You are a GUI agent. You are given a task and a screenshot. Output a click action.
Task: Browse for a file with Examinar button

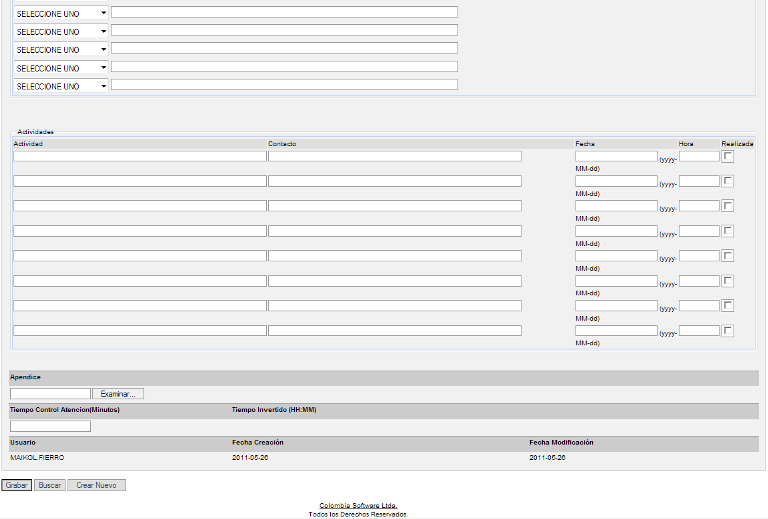pos(120,394)
